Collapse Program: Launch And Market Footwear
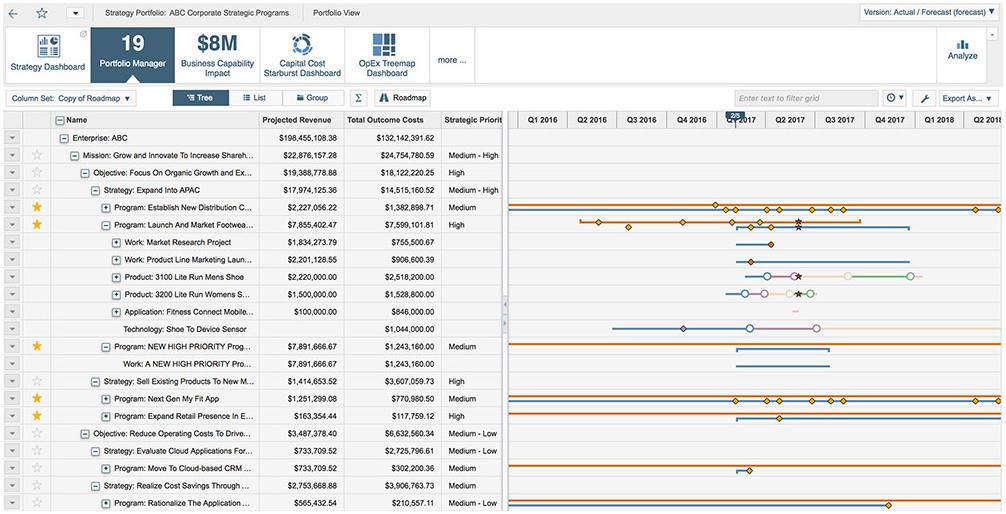The height and width of the screenshot is (514, 1006). click(x=106, y=225)
